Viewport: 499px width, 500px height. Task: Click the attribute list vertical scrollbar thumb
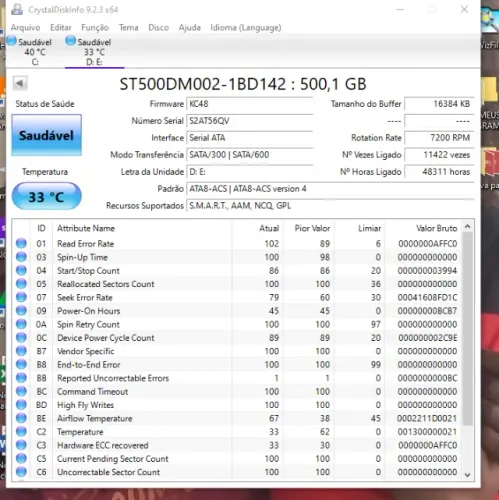coord(468,329)
